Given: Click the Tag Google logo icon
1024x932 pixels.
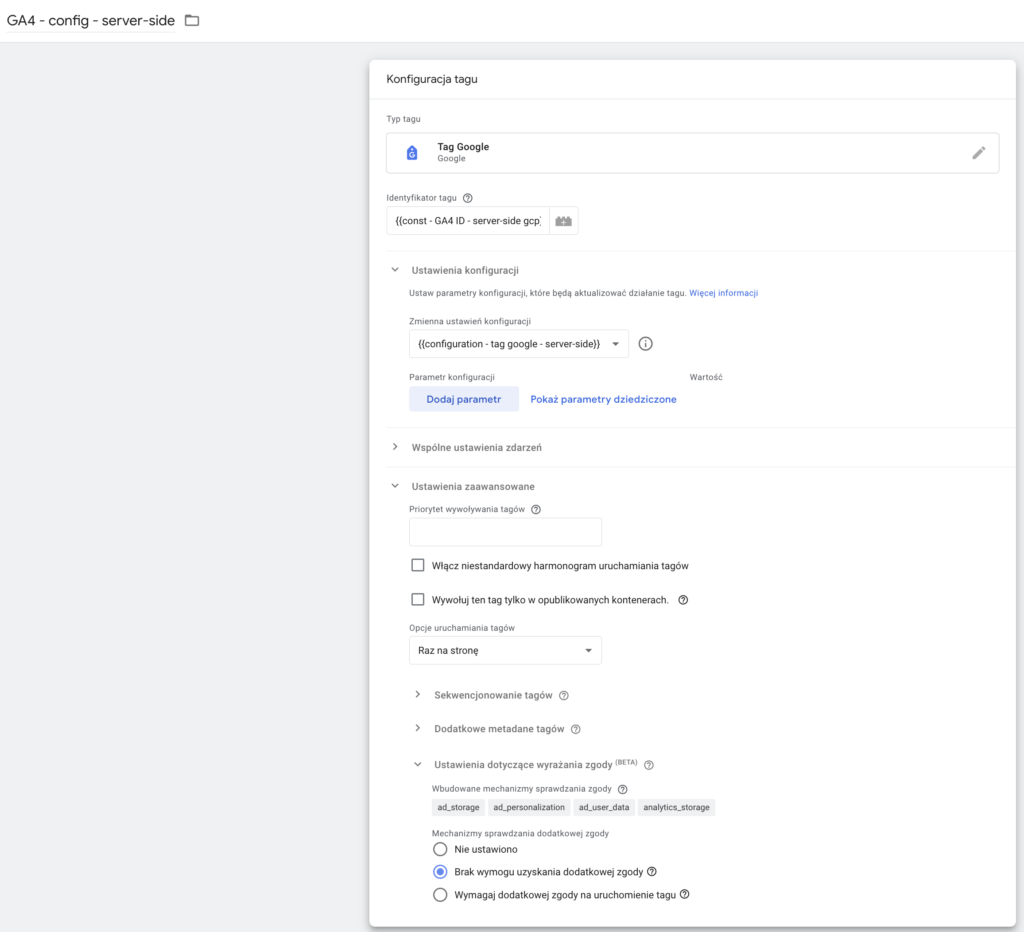Looking at the screenshot, I should [412, 153].
